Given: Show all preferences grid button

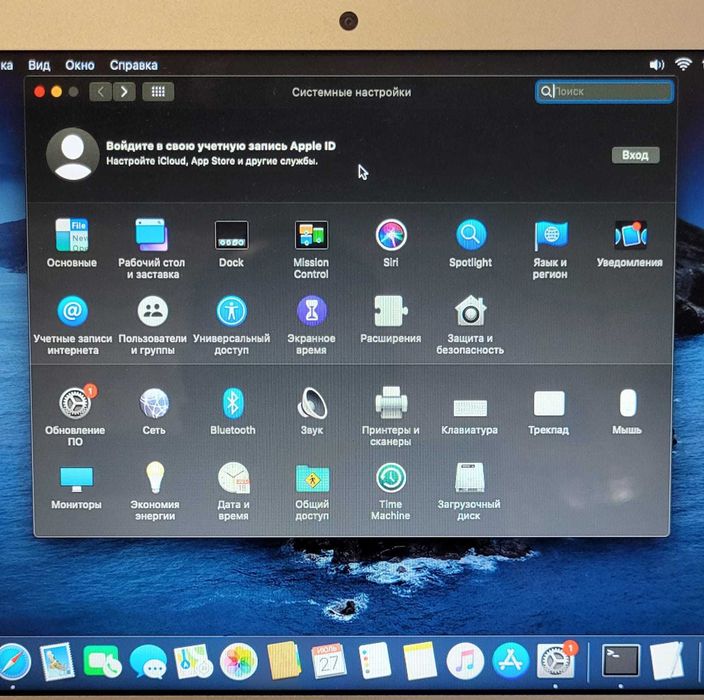Looking at the screenshot, I should point(158,92).
